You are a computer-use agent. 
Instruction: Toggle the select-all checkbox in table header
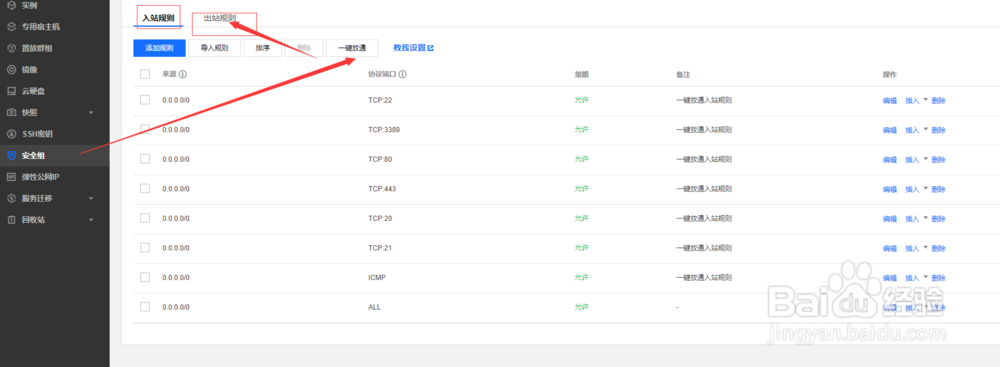145,75
